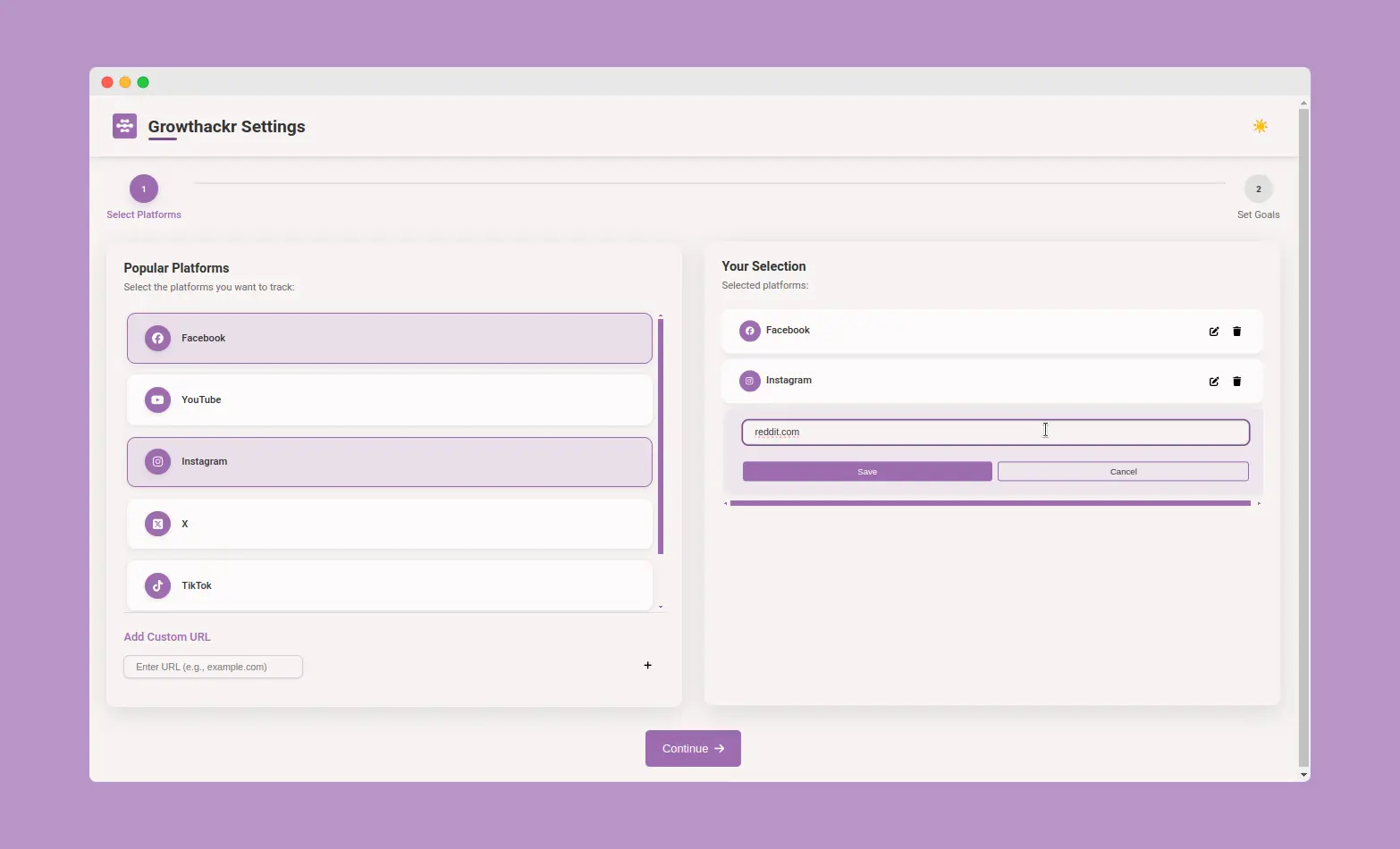Click the platform list scrollbar
The height and width of the screenshot is (849, 1400).
tap(661, 438)
